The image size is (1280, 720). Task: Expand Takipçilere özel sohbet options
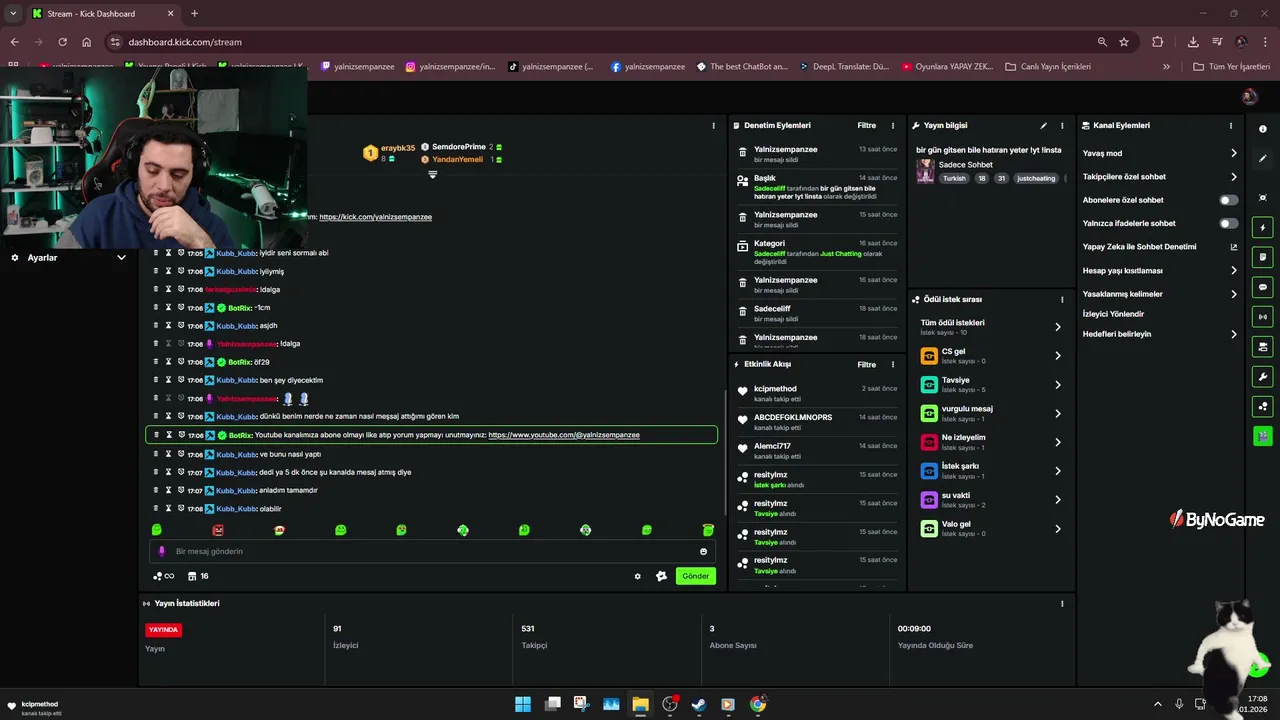click(1233, 177)
